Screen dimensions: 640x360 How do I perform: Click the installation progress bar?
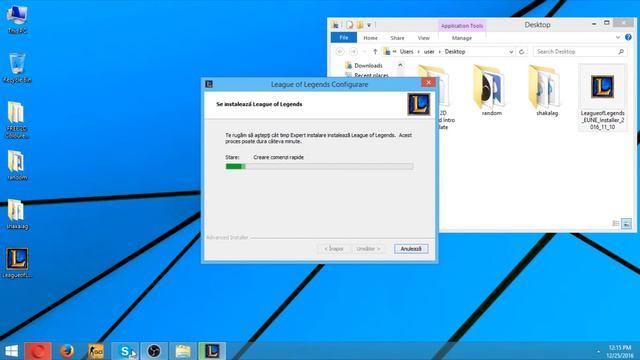(320, 166)
